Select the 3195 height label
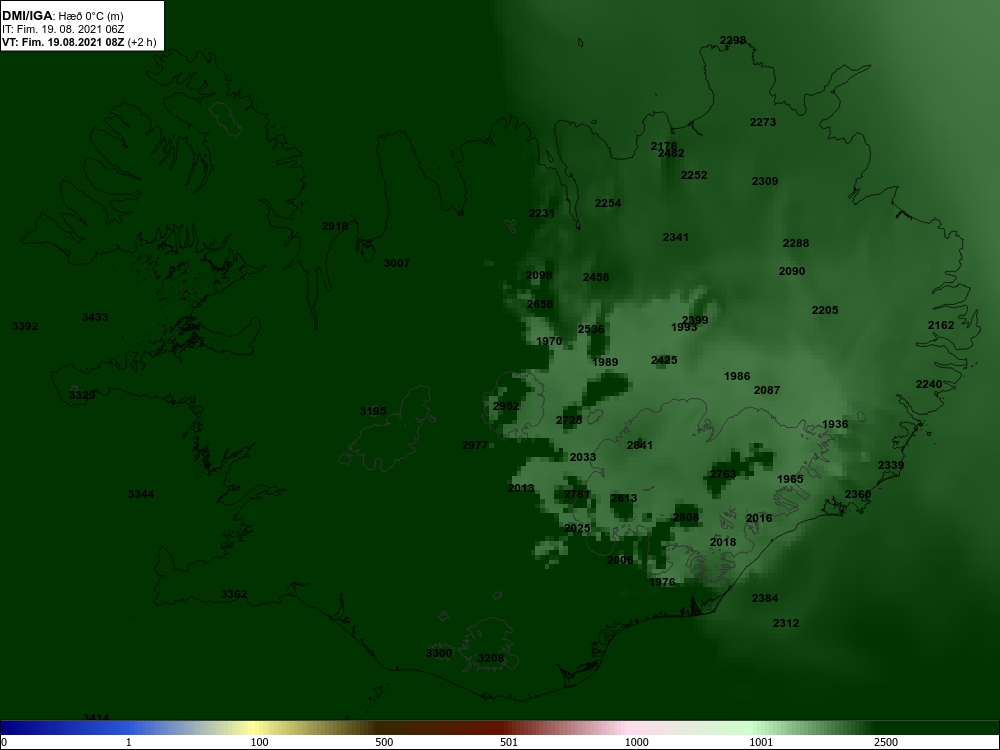 (x=372, y=411)
